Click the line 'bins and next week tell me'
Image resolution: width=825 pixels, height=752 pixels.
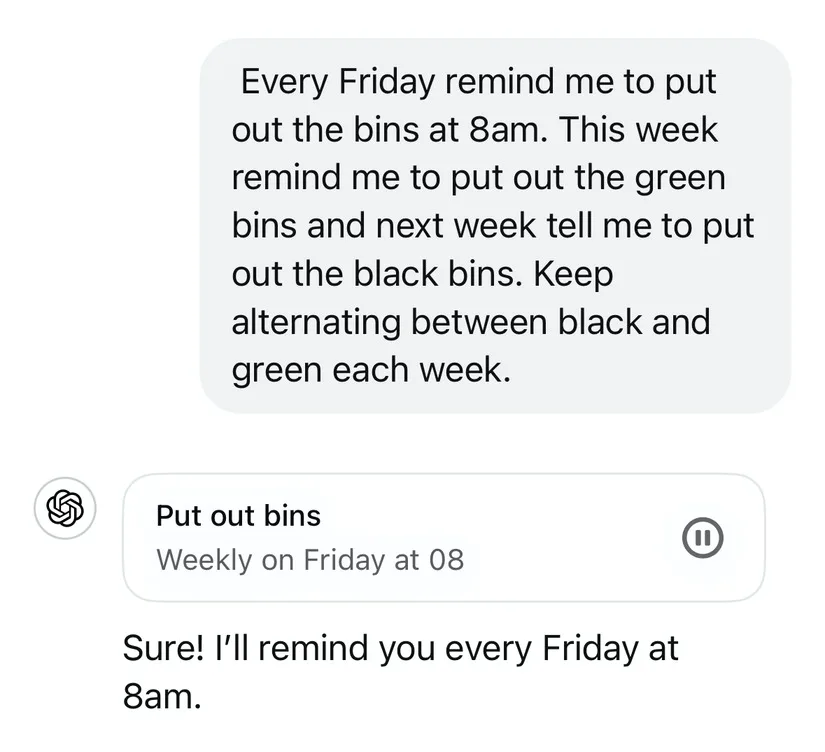[x=493, y=226]
